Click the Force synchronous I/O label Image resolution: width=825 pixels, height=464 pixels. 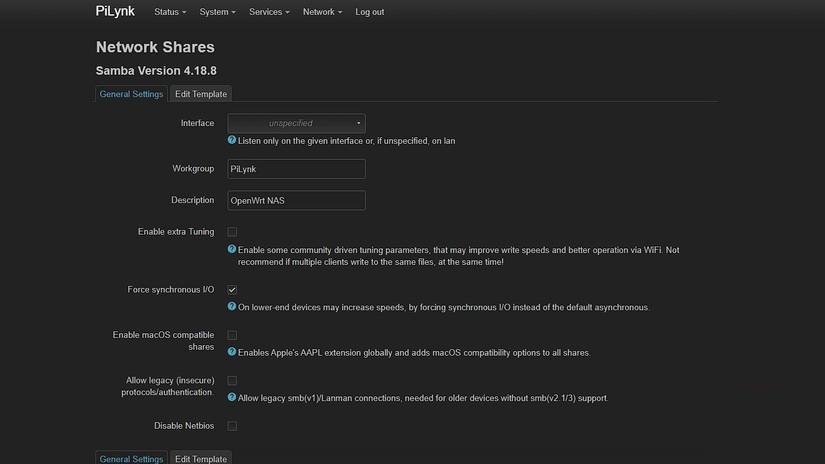(x=170, y=289)
